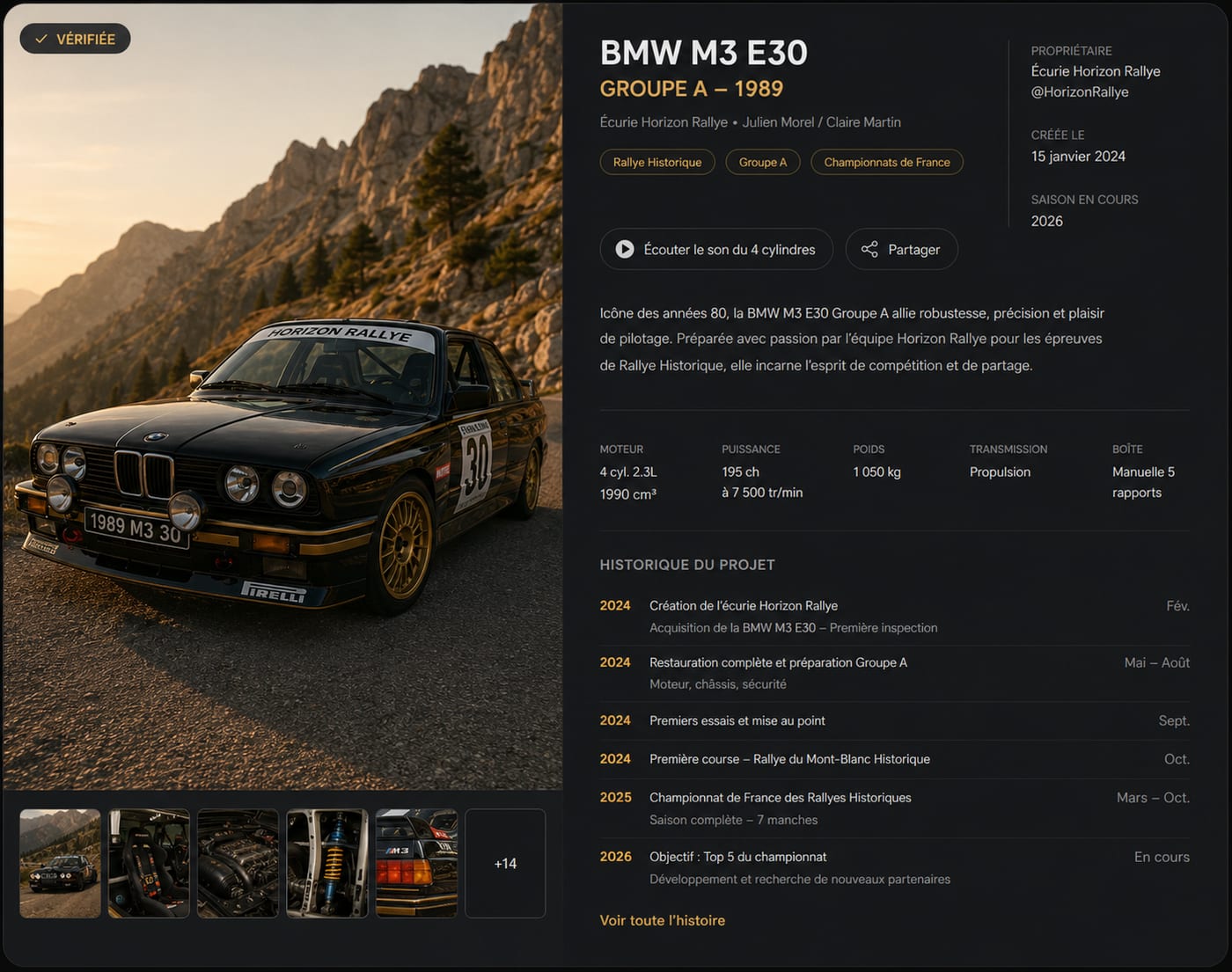This screenshot has width=1232, height=972.
Task: Click the transmission value Propulsion
Action: 1000,471
